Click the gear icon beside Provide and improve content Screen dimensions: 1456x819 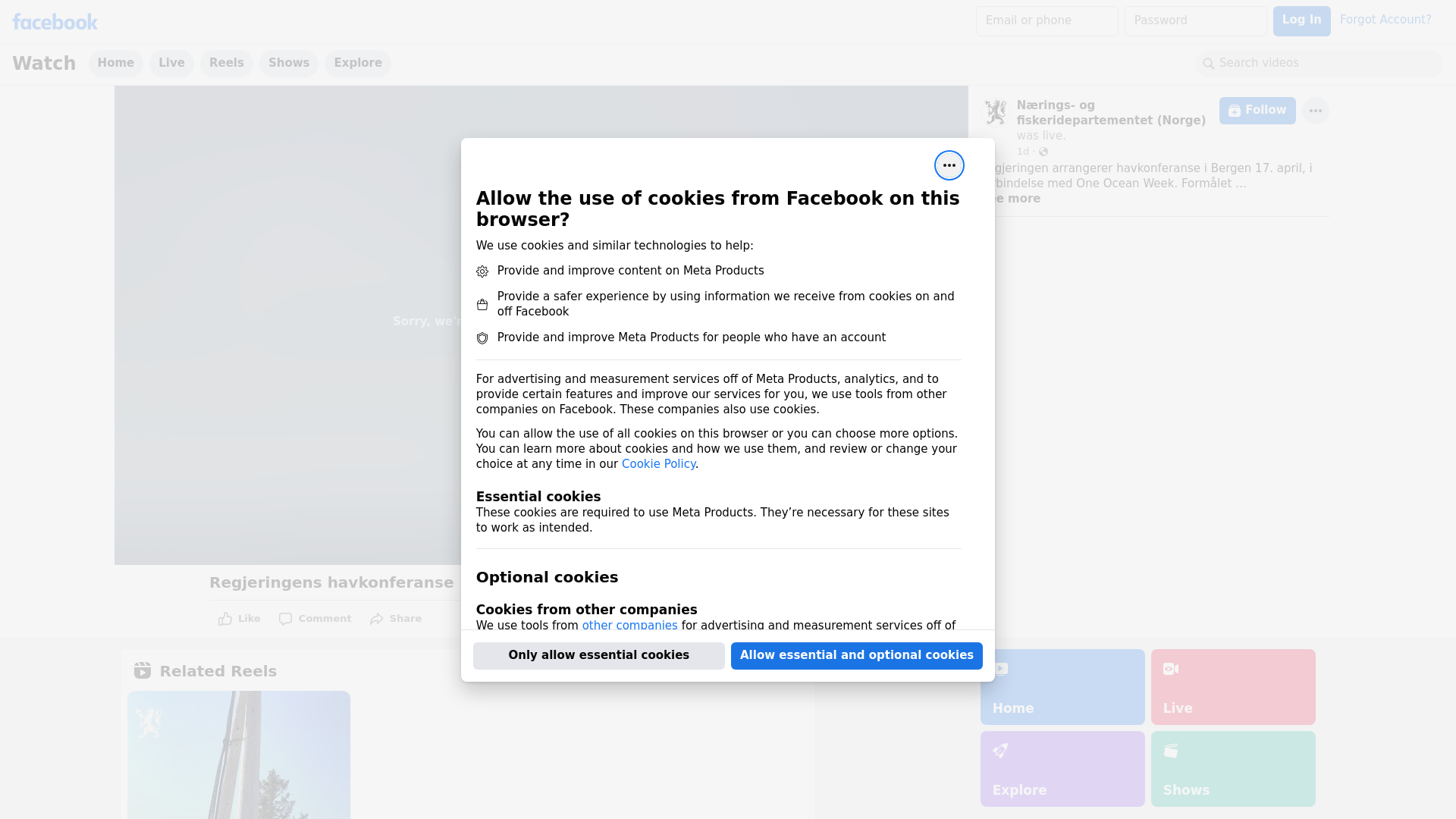click(x=482, y=271)
